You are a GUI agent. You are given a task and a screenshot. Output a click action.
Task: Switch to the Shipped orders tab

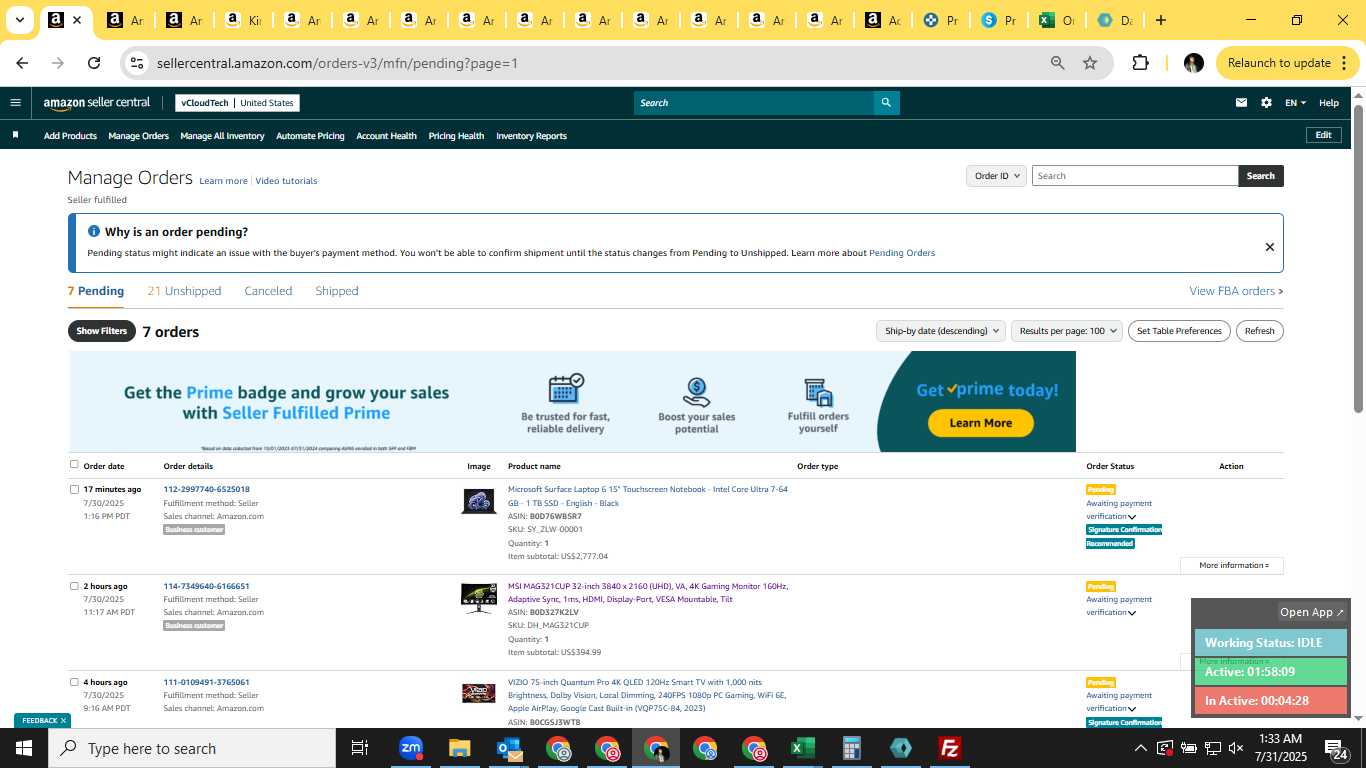[337, 291]
